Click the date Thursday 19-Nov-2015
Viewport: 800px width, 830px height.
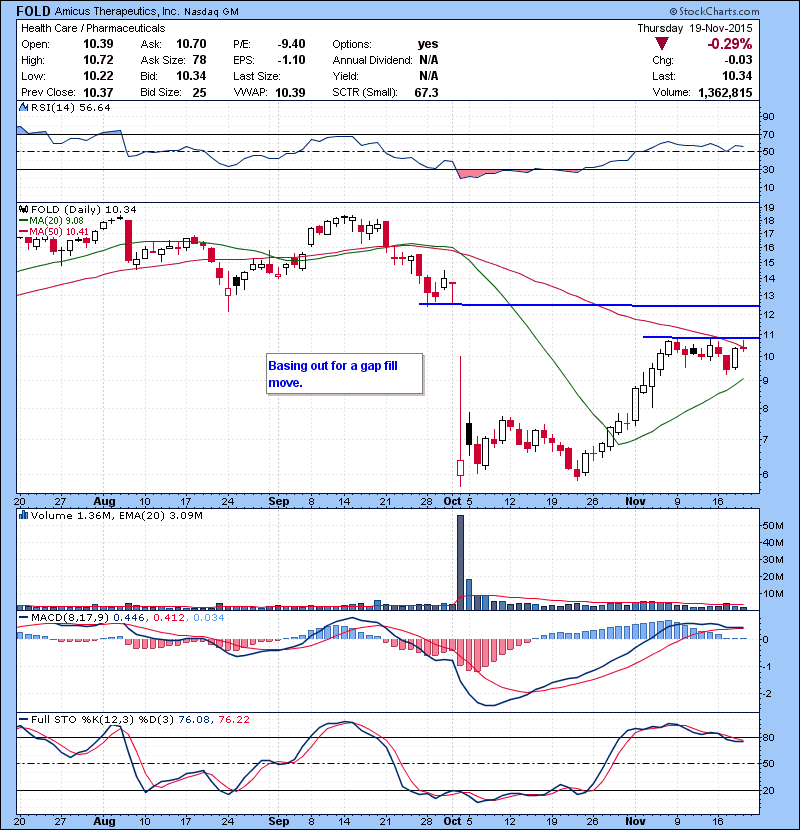click(x=694, y=28)
